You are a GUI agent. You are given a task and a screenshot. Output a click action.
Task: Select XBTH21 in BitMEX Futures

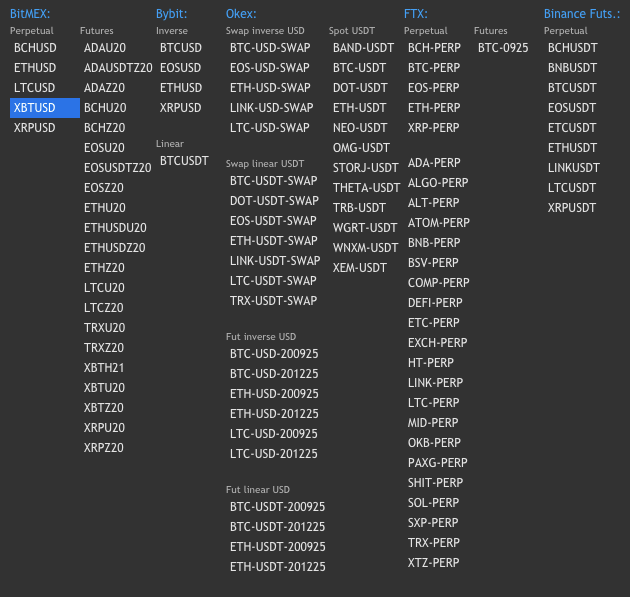pos(104,368)
